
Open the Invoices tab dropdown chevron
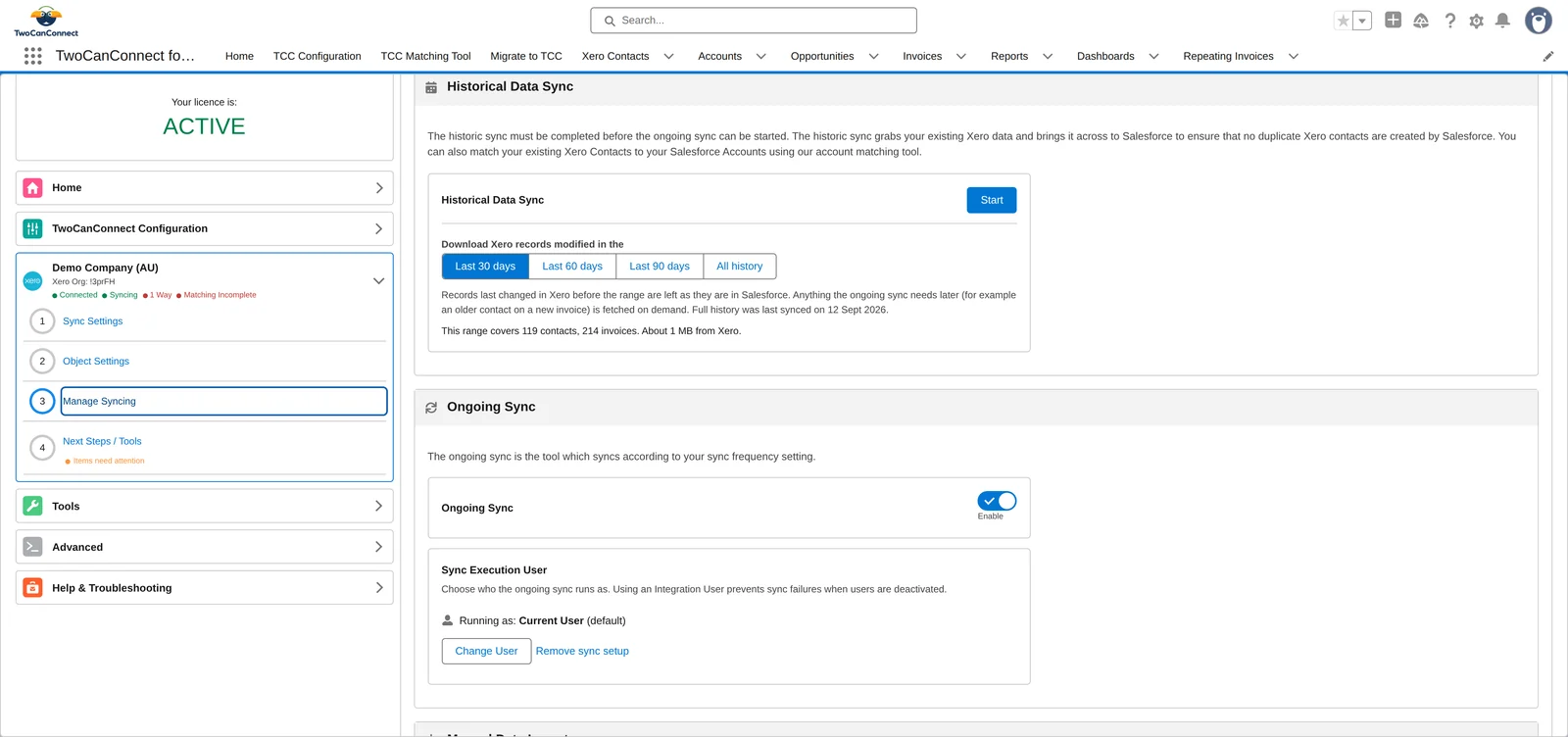point(961,57)
